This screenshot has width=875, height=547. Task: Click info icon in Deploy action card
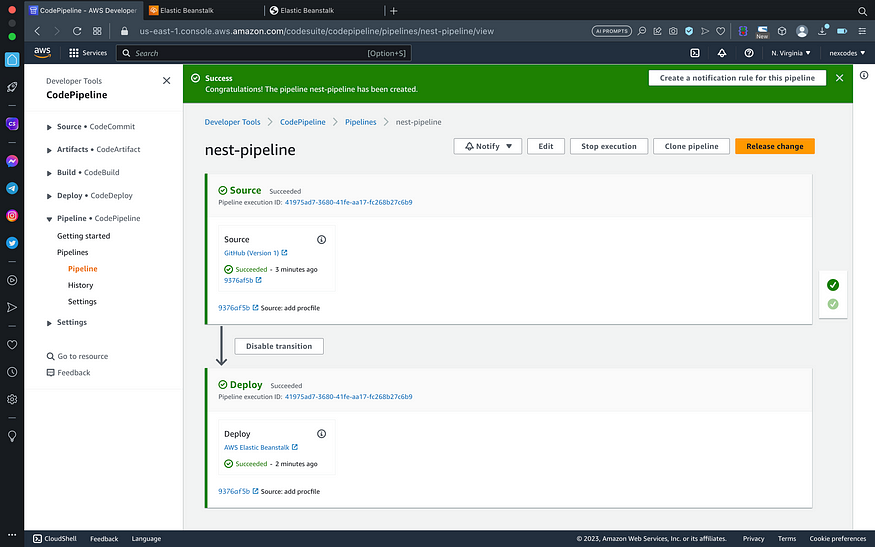click(x=321, y=434)
